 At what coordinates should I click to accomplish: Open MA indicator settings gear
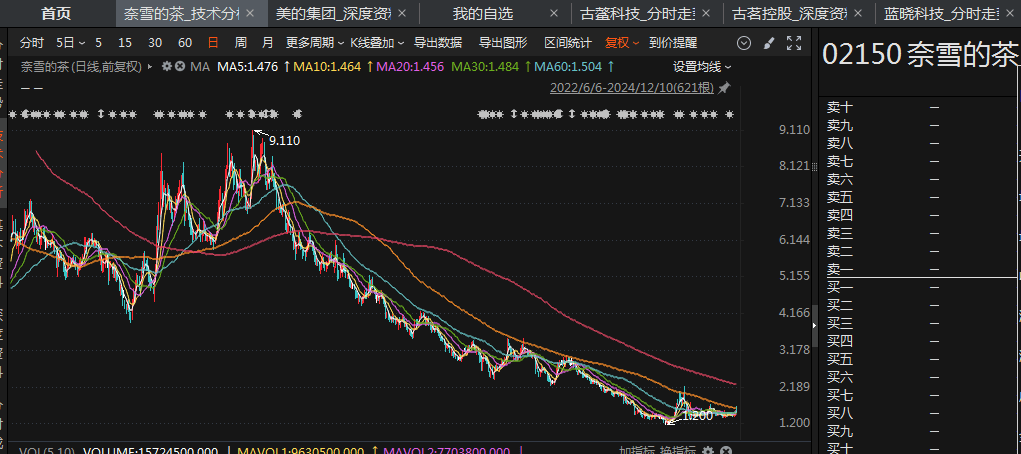167,66
